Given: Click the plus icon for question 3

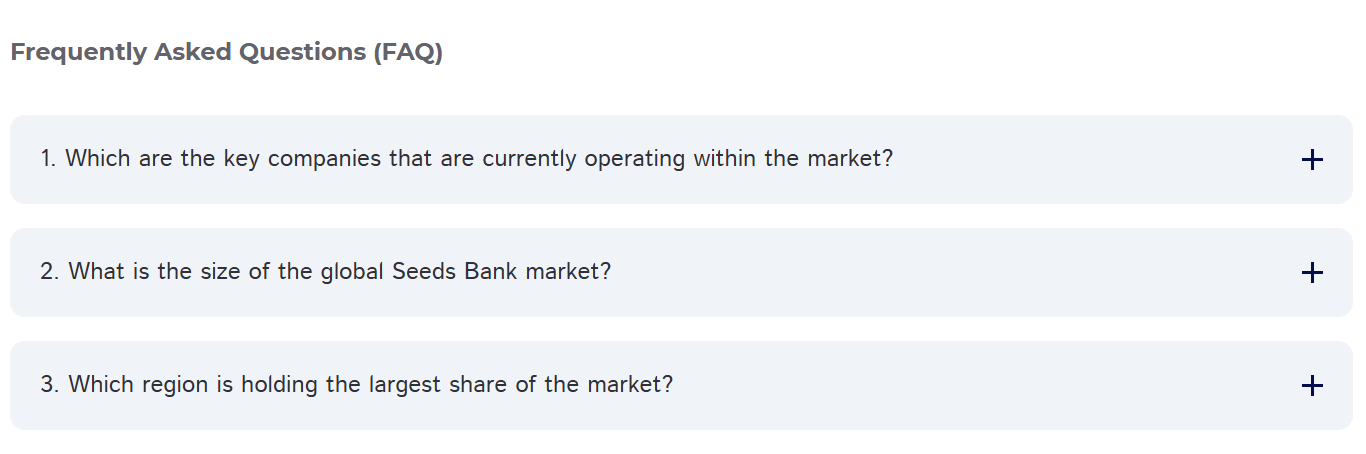Looking at the screenshot, I should [x=1312, y=385].
